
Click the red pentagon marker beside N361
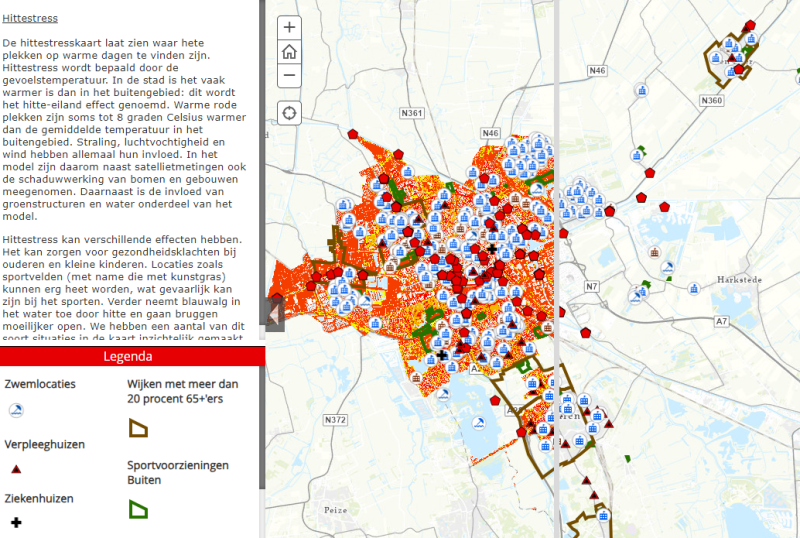tap(397, 155)
